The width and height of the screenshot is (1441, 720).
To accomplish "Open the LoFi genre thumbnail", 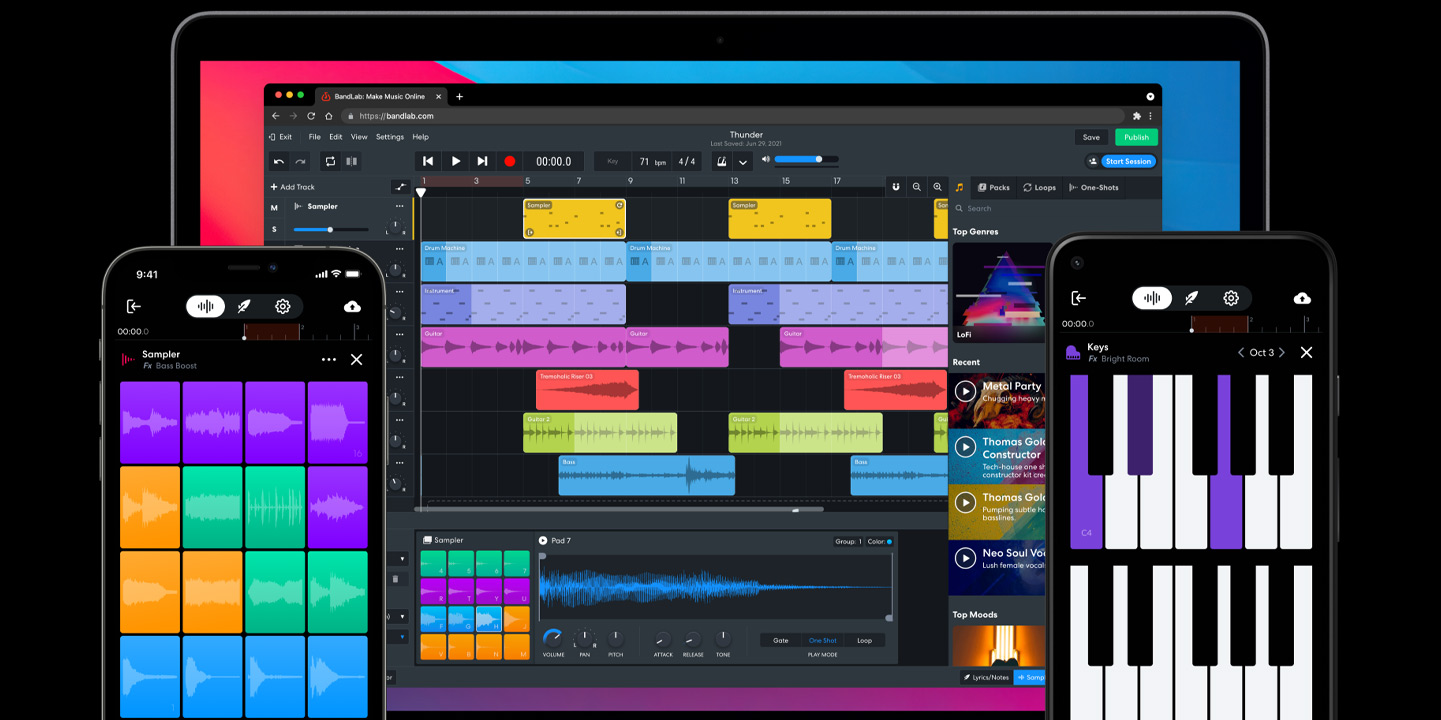I will pos(998,293).
